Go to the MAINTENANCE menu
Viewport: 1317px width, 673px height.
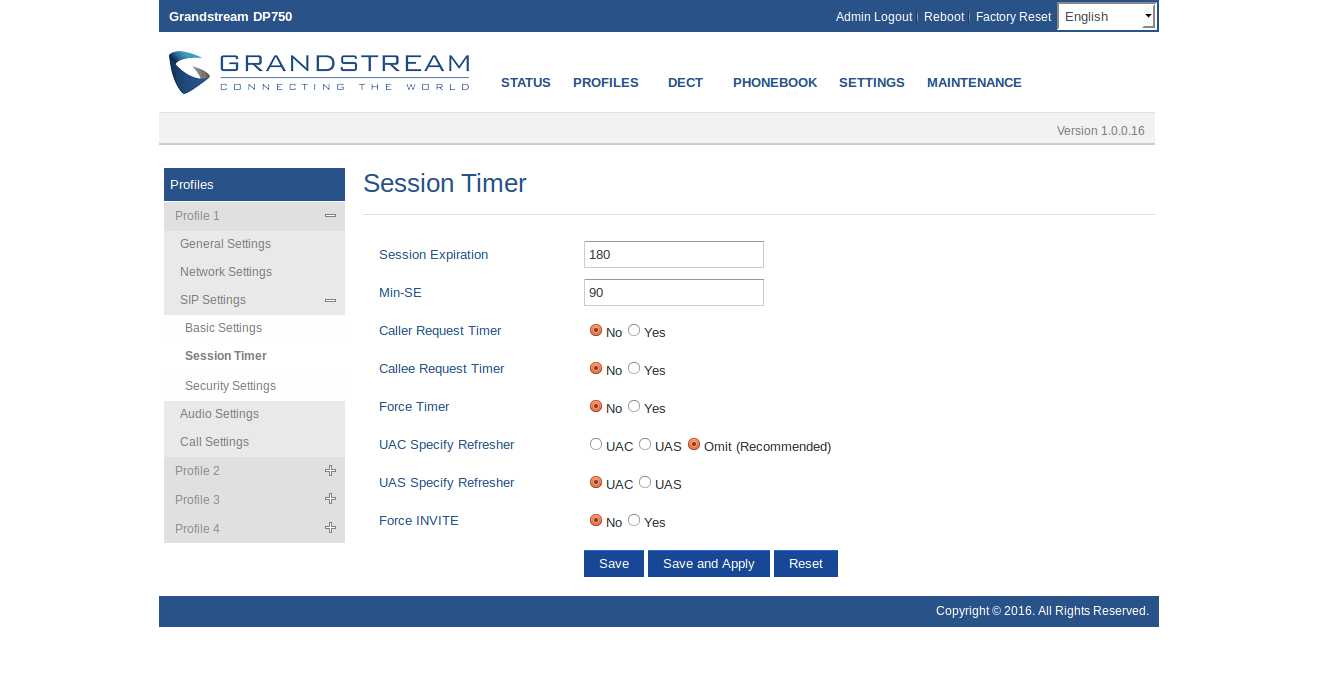click(x=974, y=83)
